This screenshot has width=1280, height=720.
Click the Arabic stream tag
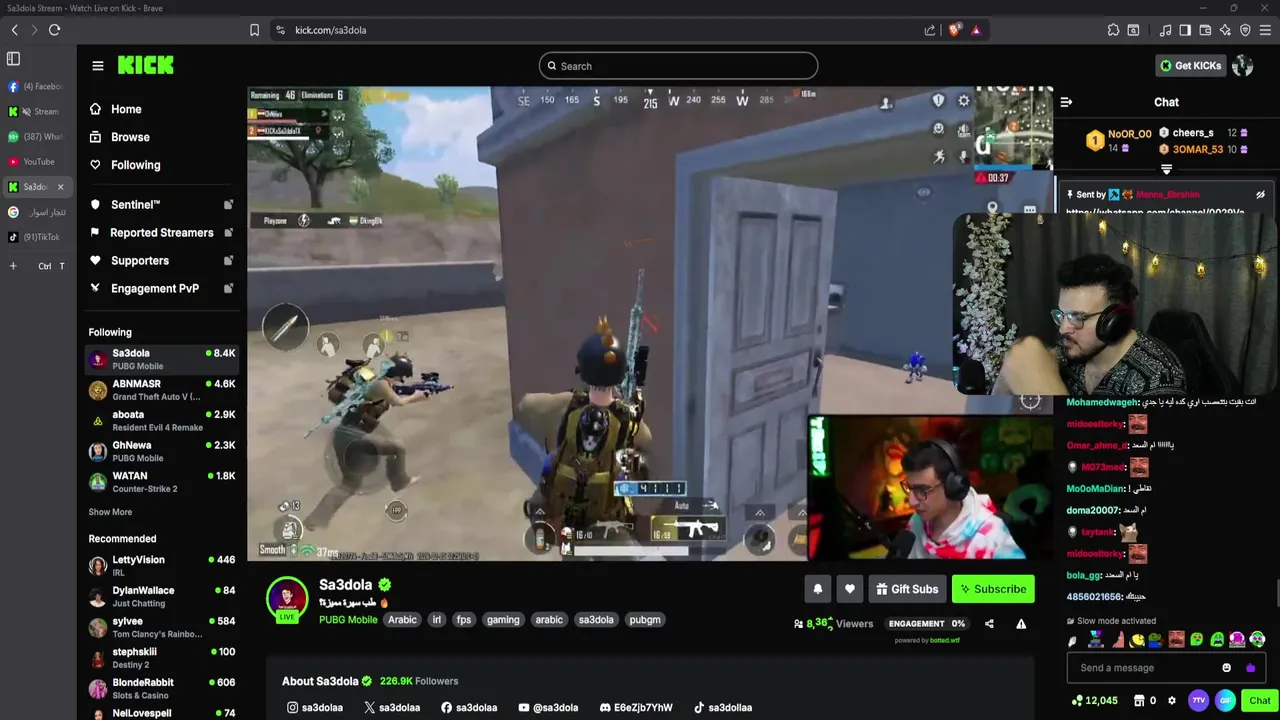[x=402, y=620]
